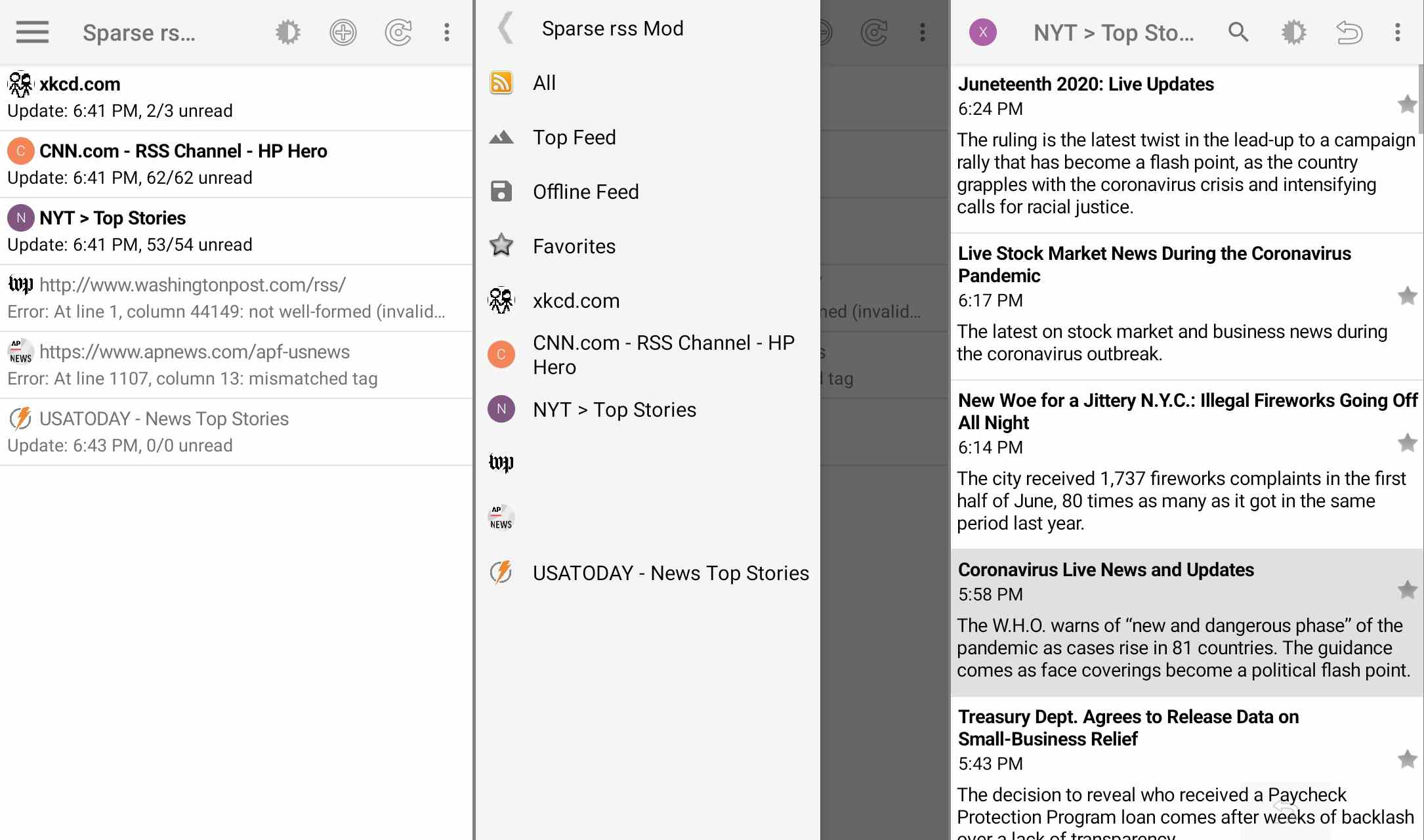The image size is (1424, 840).
Task: Tap the back arrow icon in the NYT toolbar
Action: pos(1349,32)
